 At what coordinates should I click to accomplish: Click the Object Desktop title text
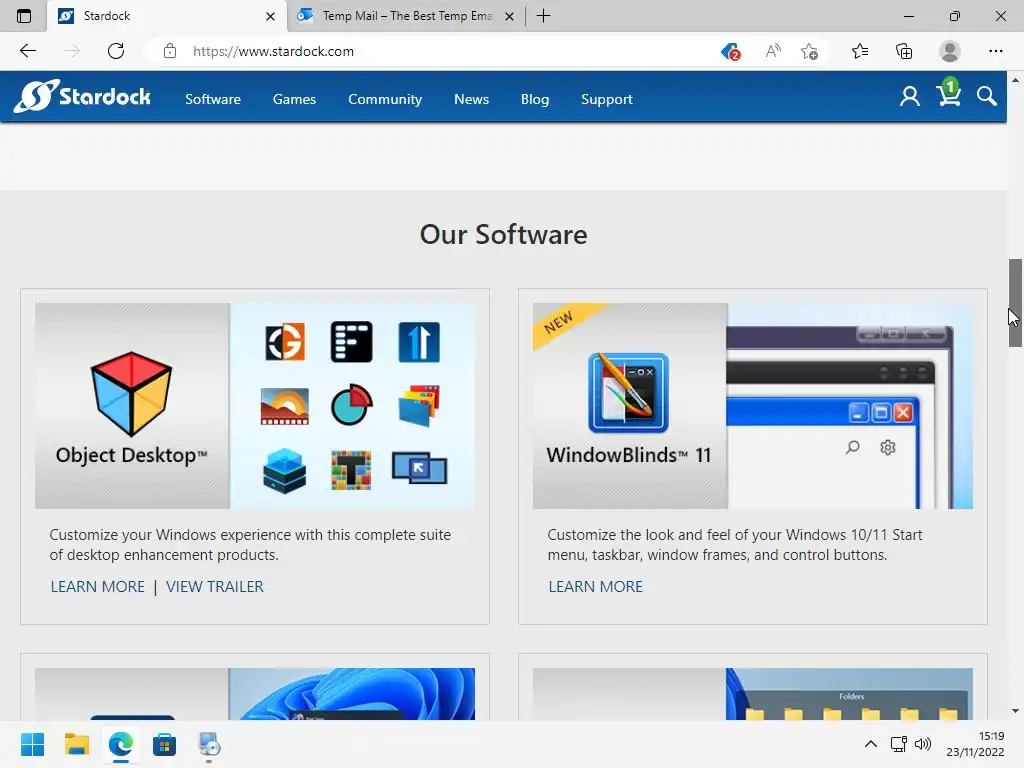[x=131, y=455]
